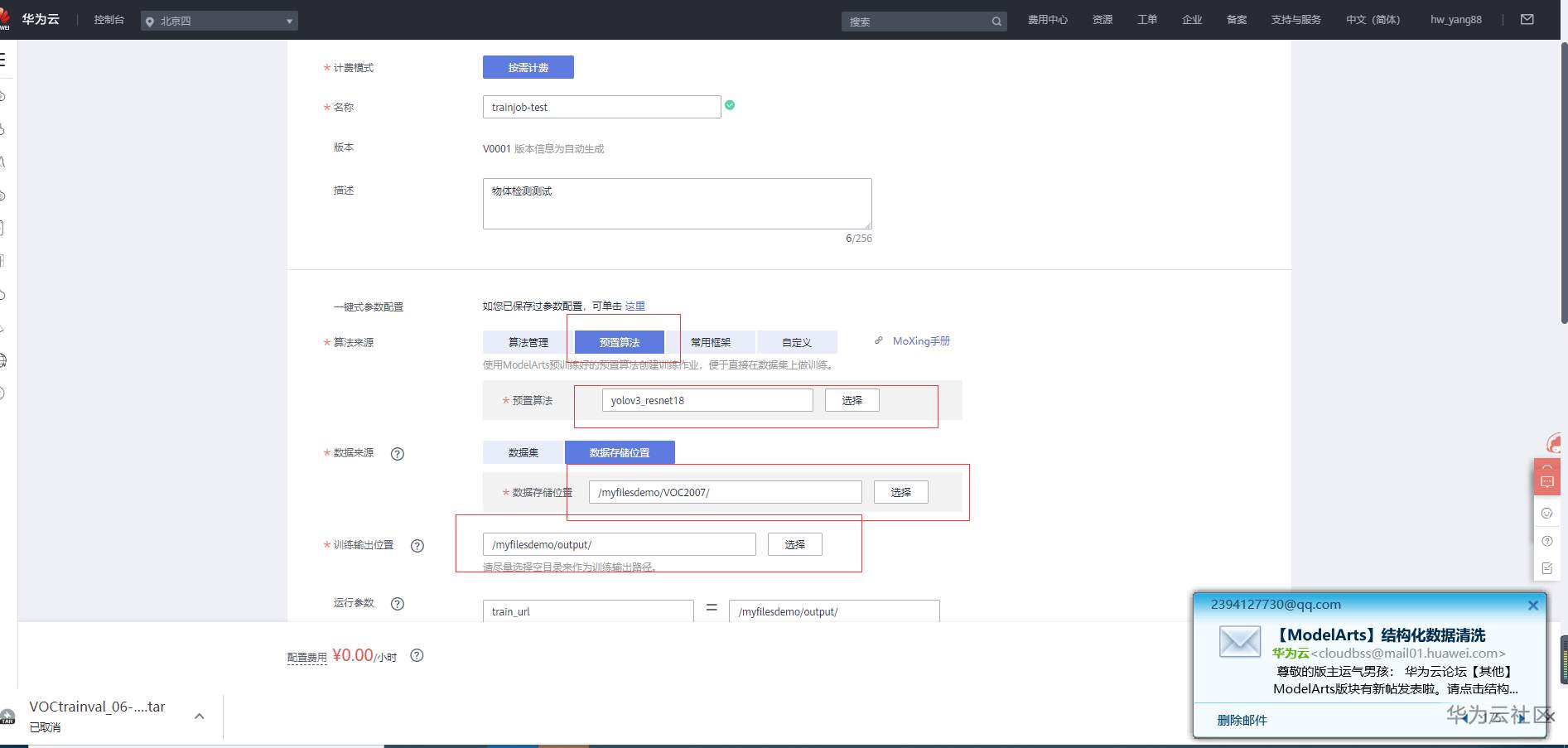Click the 物体检测测试 description textarea
The width and height of the screenshot is (1568, 748).
678,204
